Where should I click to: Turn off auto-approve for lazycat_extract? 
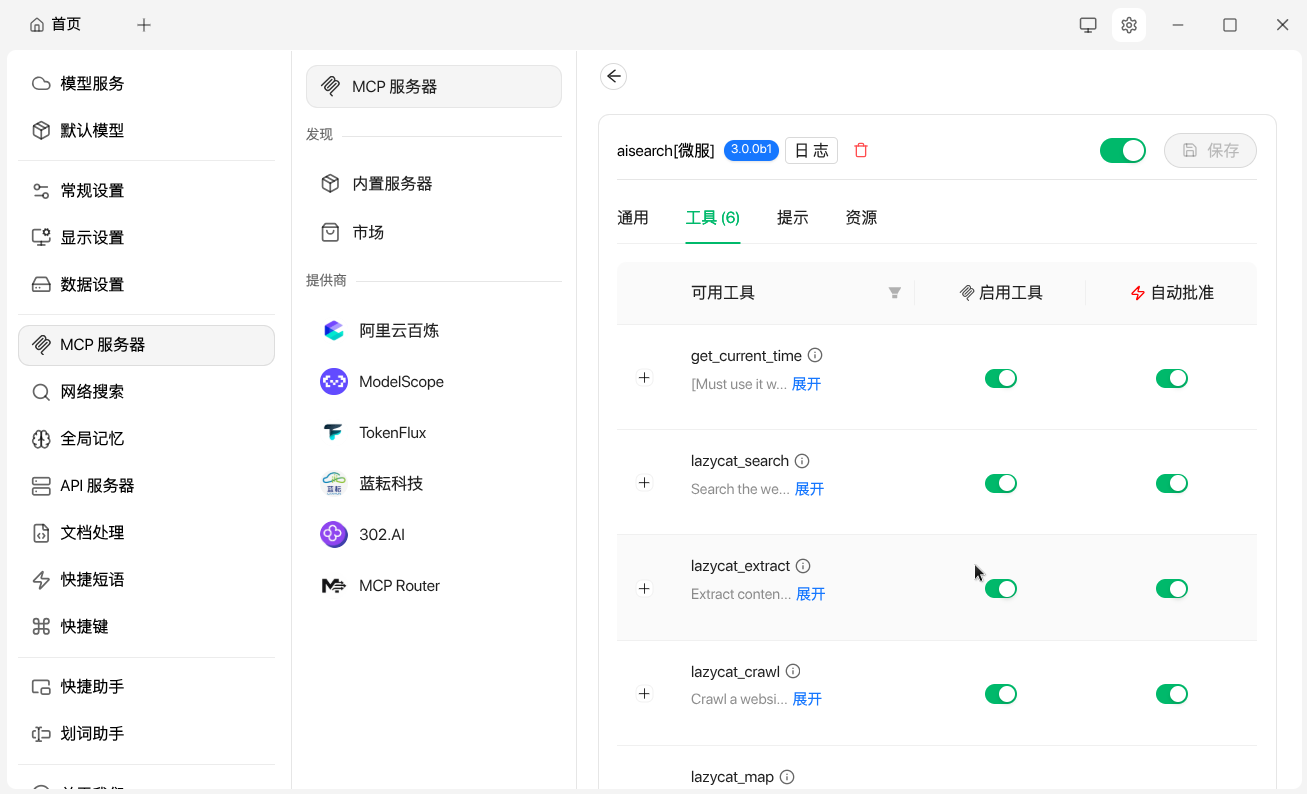point(1171,589)
